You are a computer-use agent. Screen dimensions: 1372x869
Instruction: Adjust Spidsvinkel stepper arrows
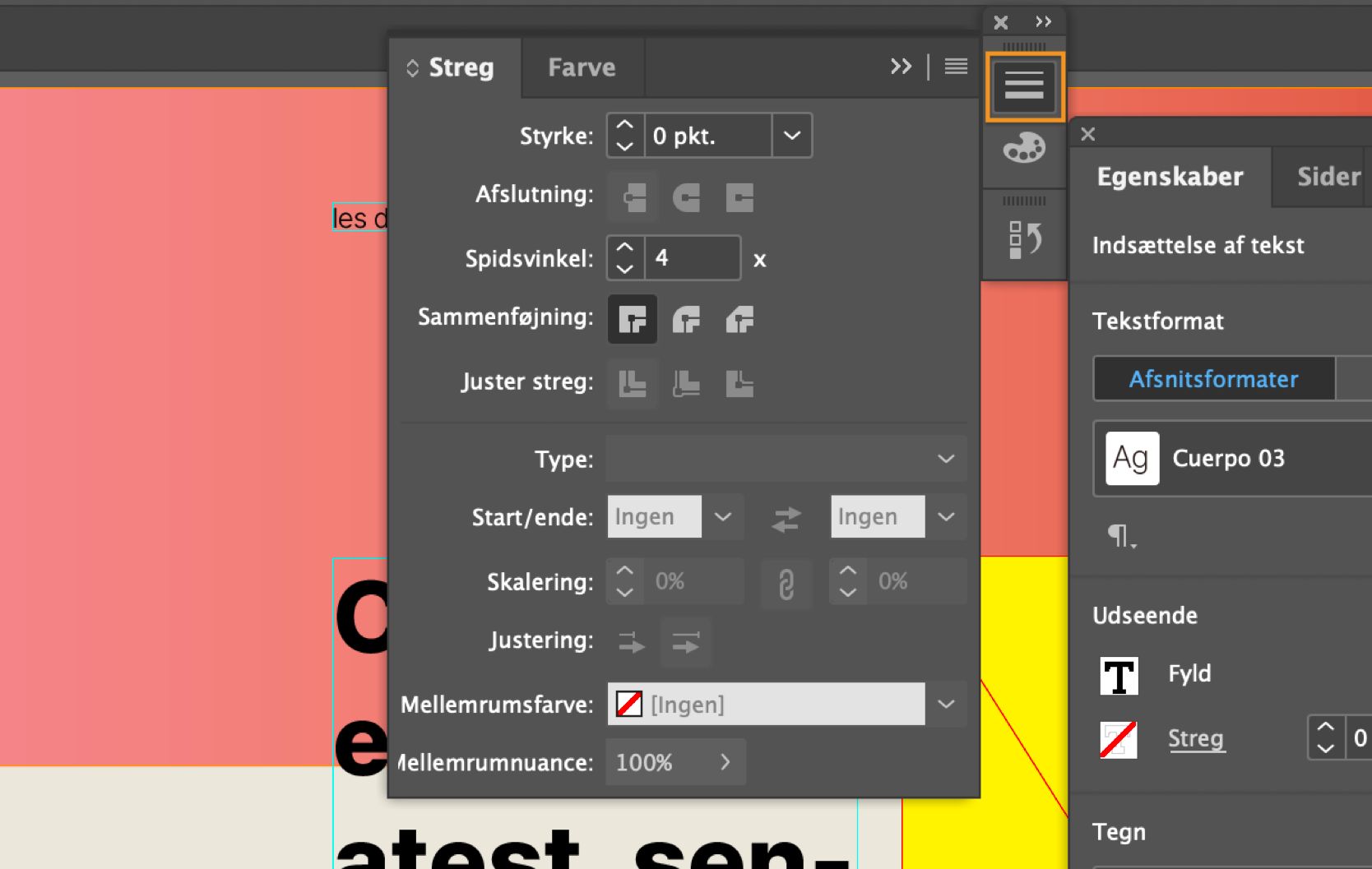coord(625,258)
